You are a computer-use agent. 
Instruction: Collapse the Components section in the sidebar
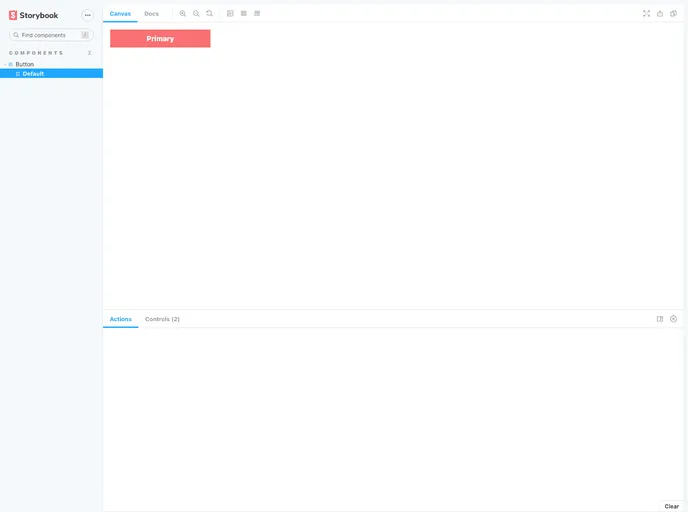36,52
